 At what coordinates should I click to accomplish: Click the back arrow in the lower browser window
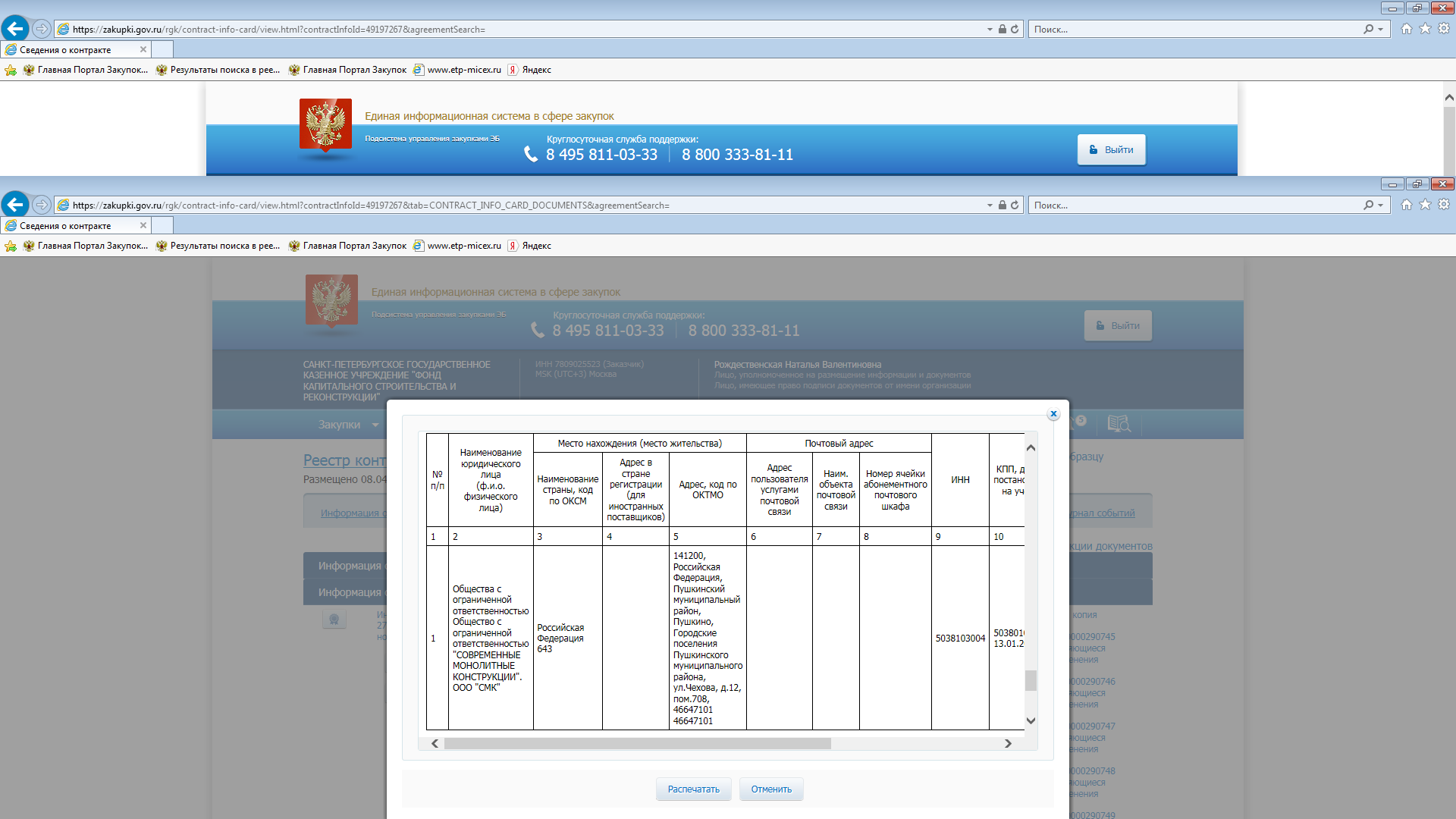click(15, 205)
